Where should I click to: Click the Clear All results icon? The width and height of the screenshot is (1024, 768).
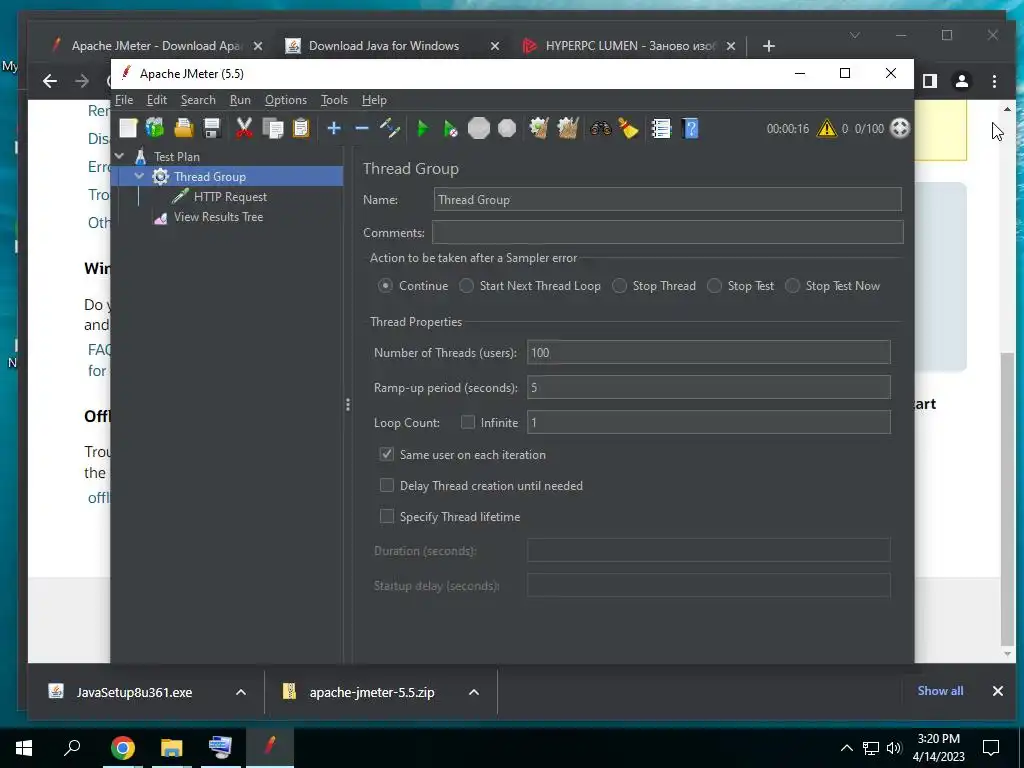(x=568, y=128)
